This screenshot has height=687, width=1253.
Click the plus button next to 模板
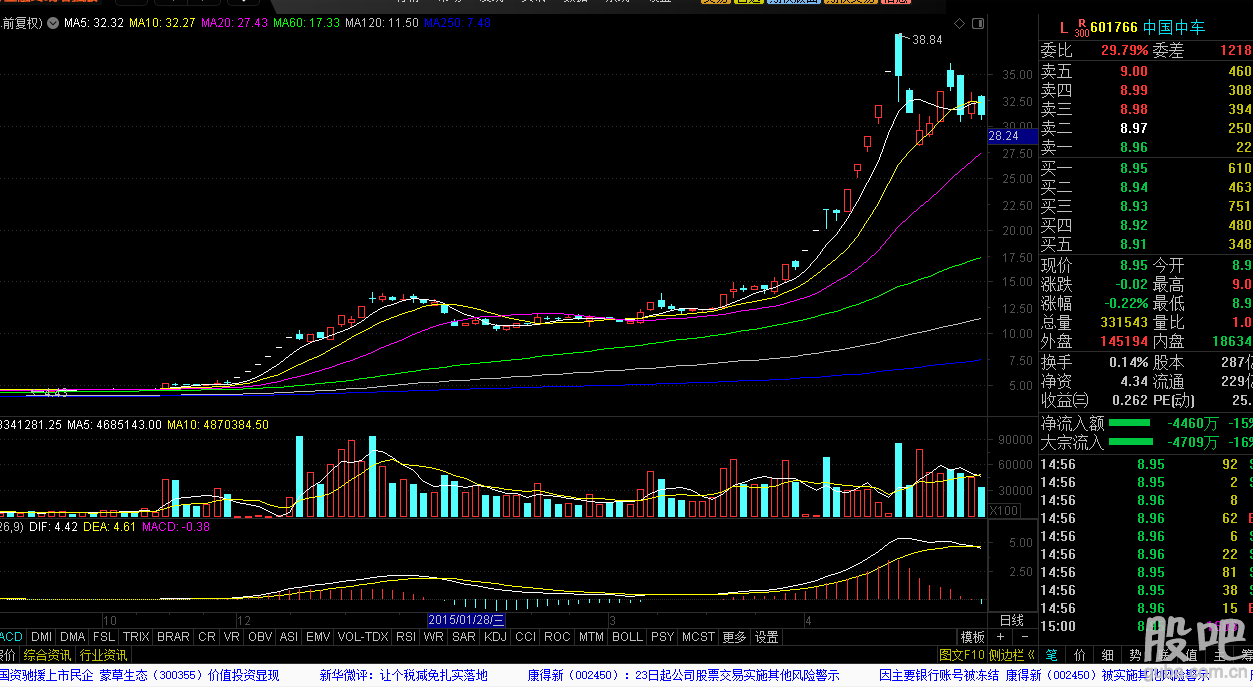(x=1000, y=637)
